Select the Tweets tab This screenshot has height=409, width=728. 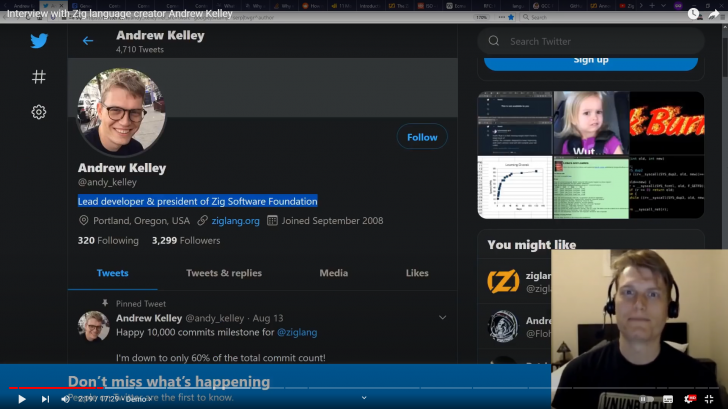pyautogui.click(x=112, y=273)
